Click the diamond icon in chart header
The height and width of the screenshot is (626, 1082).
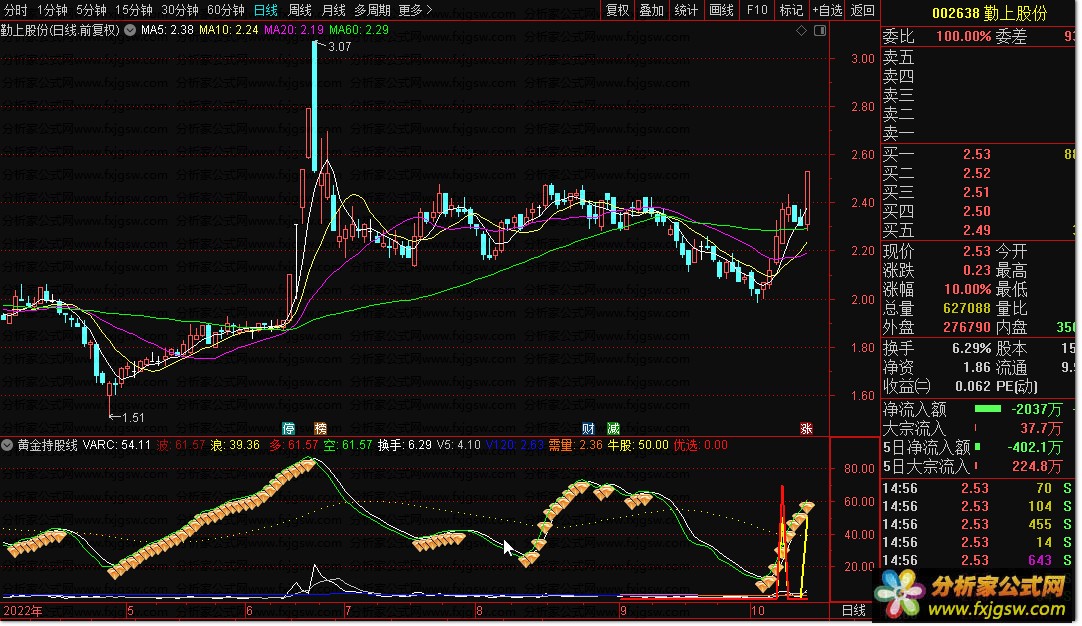(801, 30)
